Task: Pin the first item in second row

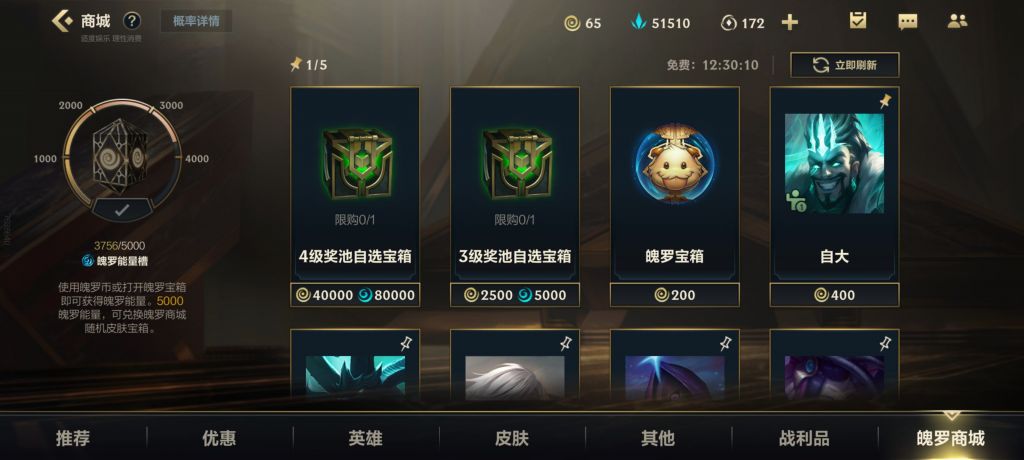Action: click(x=406, y=344)
